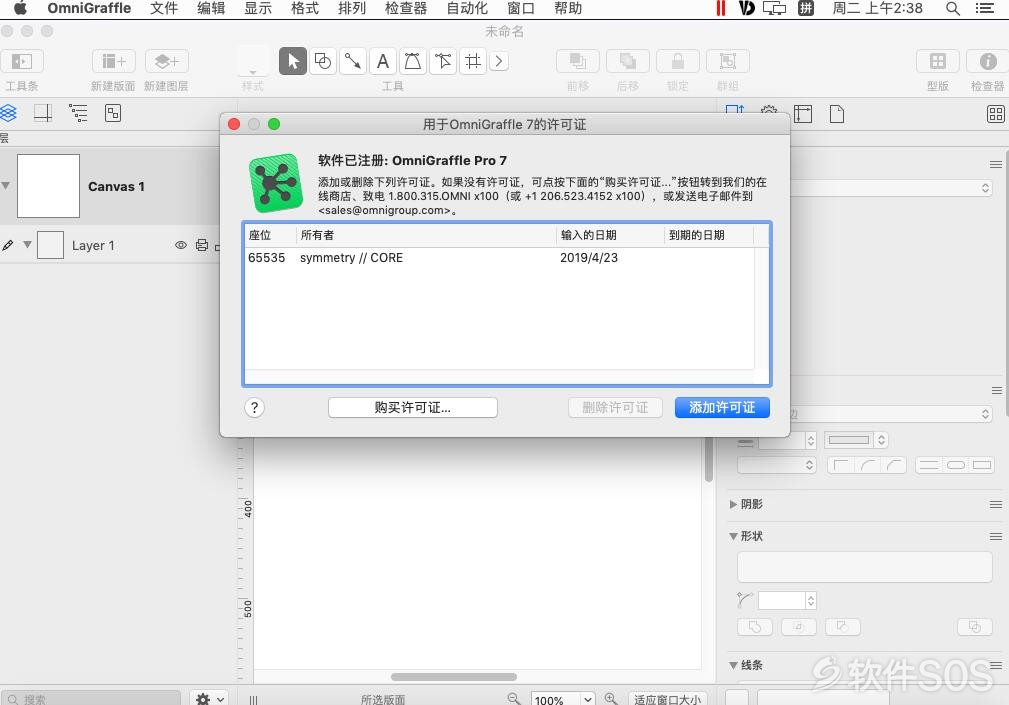Switch sidebar to Guides view icon
1009x705 pixels.
[43, 113]
